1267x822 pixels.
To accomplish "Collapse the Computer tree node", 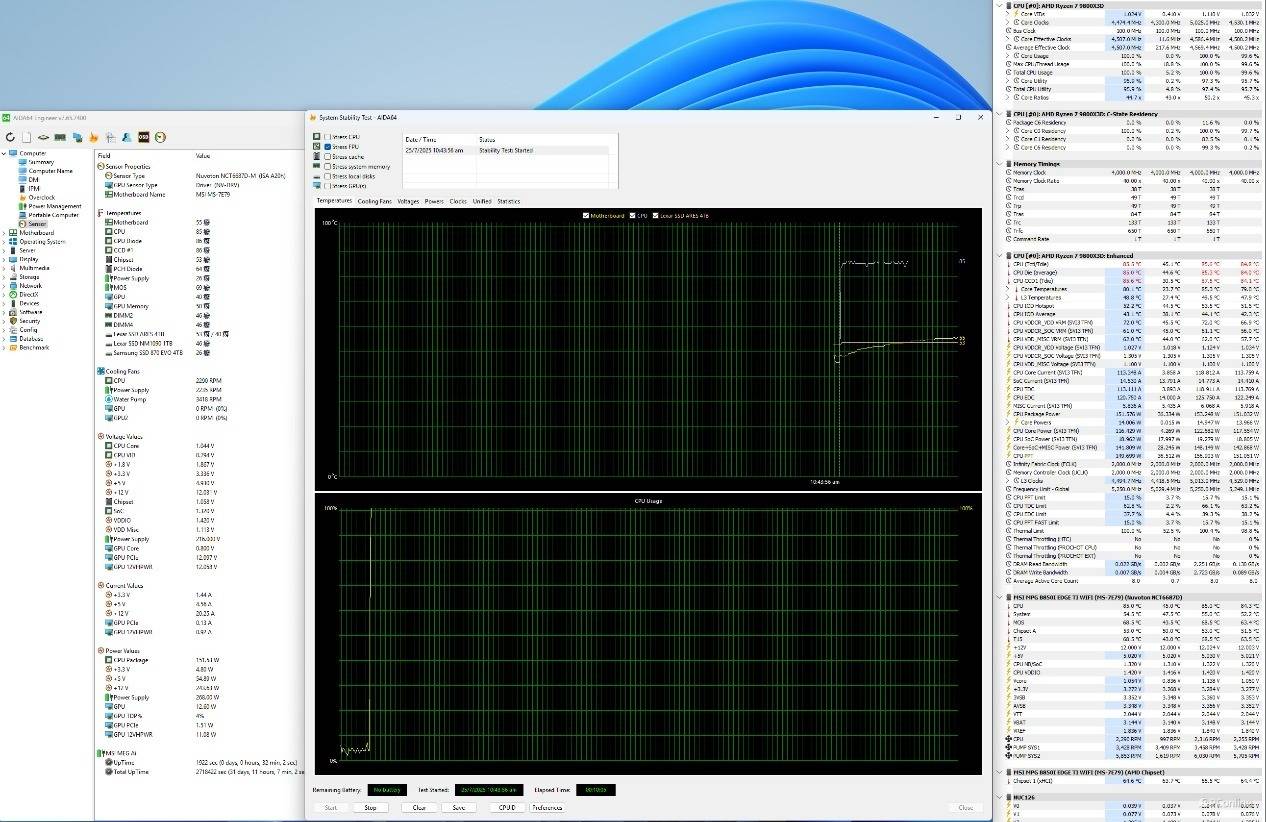I will tap(4, 153).
